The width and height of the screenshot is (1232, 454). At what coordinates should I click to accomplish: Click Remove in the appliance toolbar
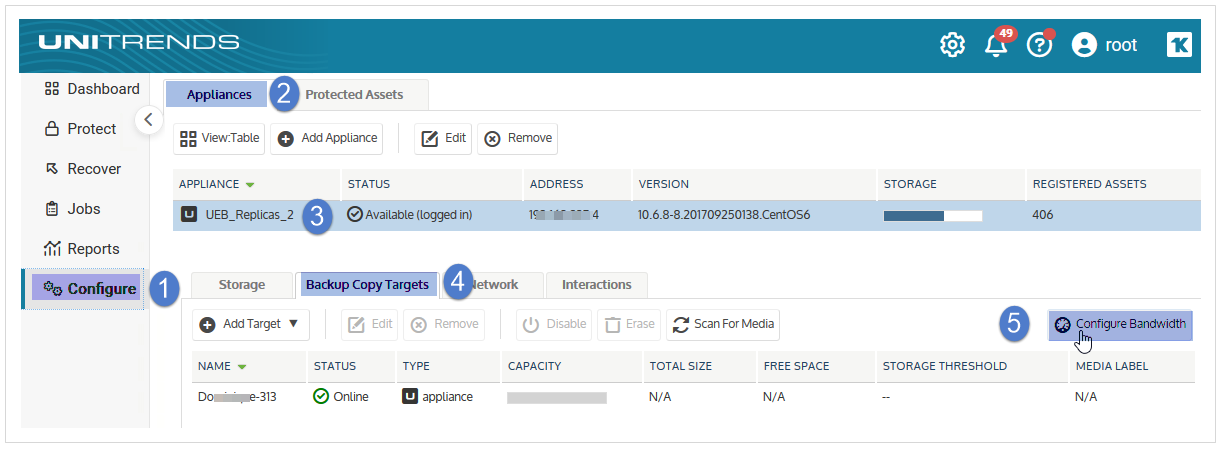click(517, 138)
